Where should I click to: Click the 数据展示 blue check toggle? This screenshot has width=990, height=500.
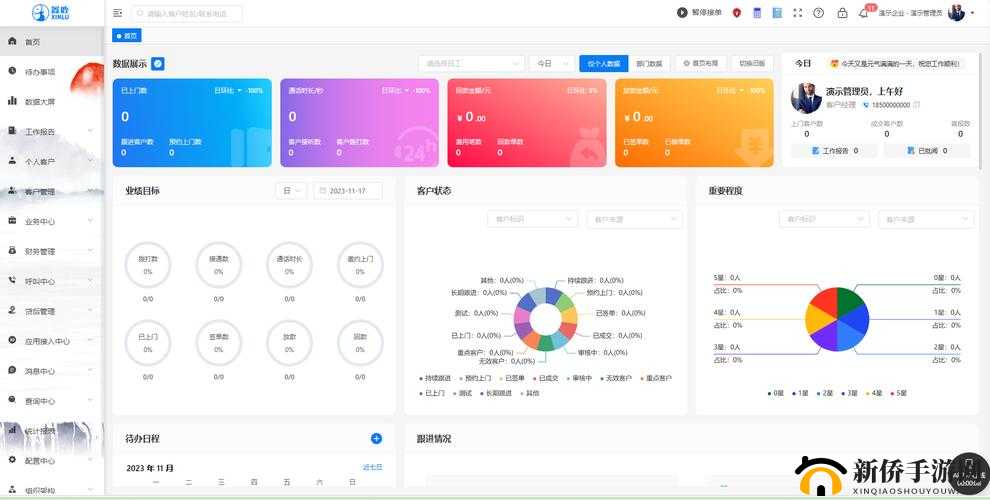pos(158,64)
